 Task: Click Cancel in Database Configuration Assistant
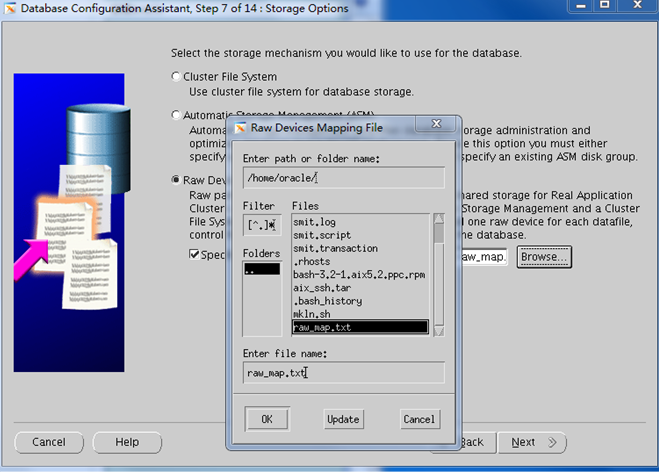(49, 442)
